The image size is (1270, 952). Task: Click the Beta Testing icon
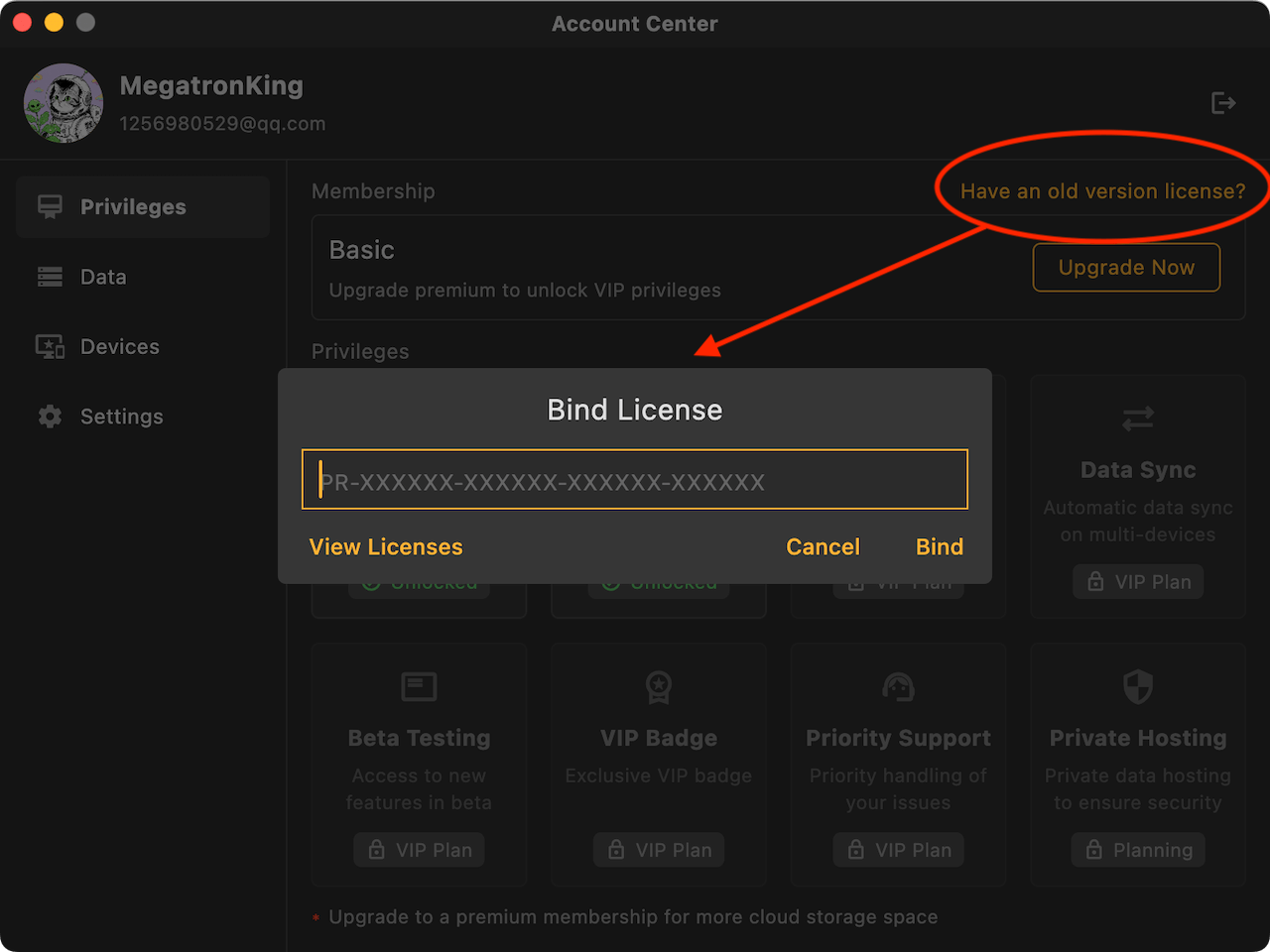point(419,686)
